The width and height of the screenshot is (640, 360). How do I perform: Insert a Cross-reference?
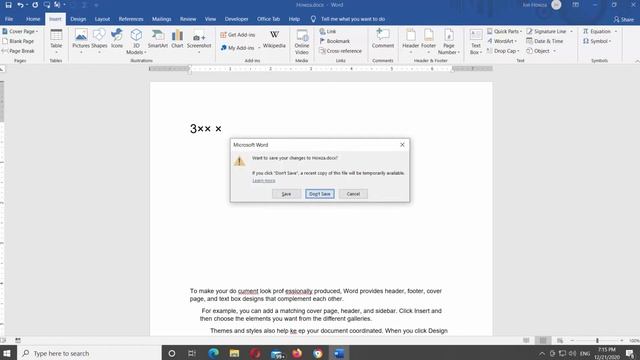340,51
